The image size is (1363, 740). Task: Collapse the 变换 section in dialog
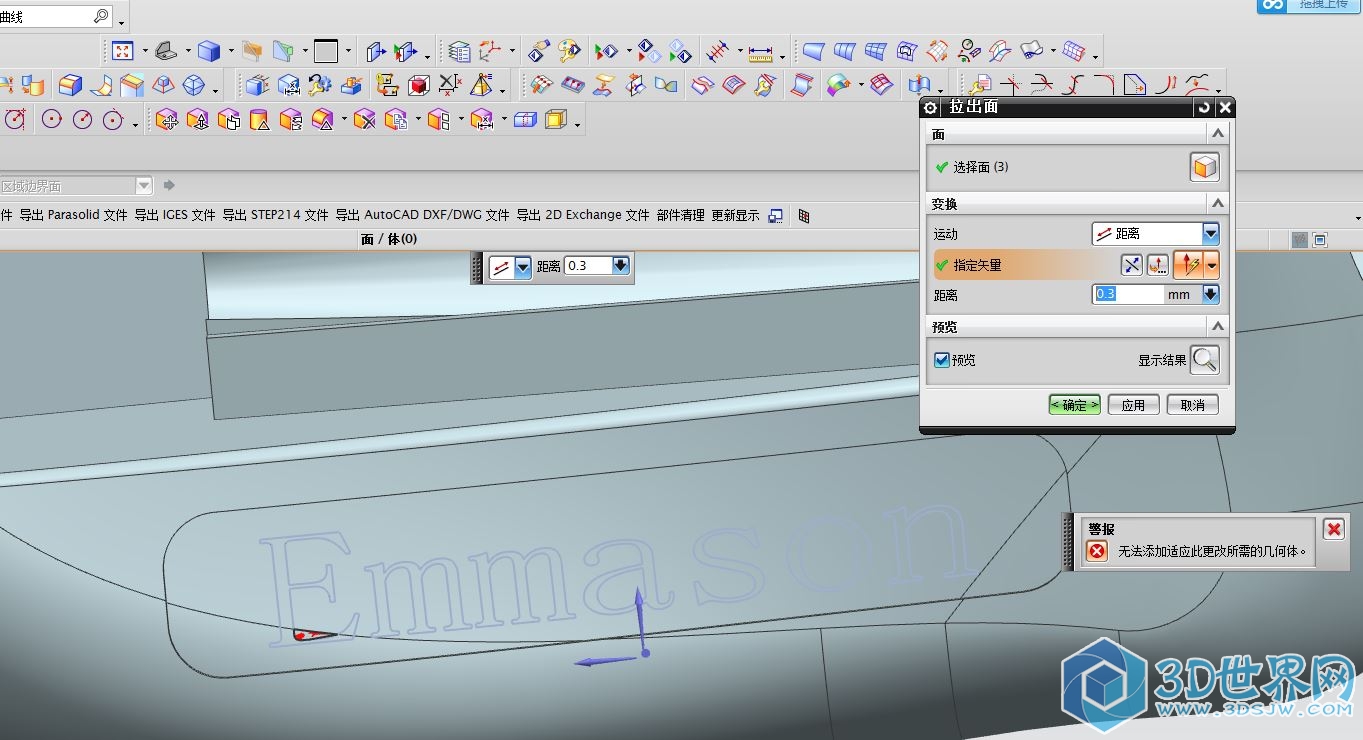click(1217, 203)
